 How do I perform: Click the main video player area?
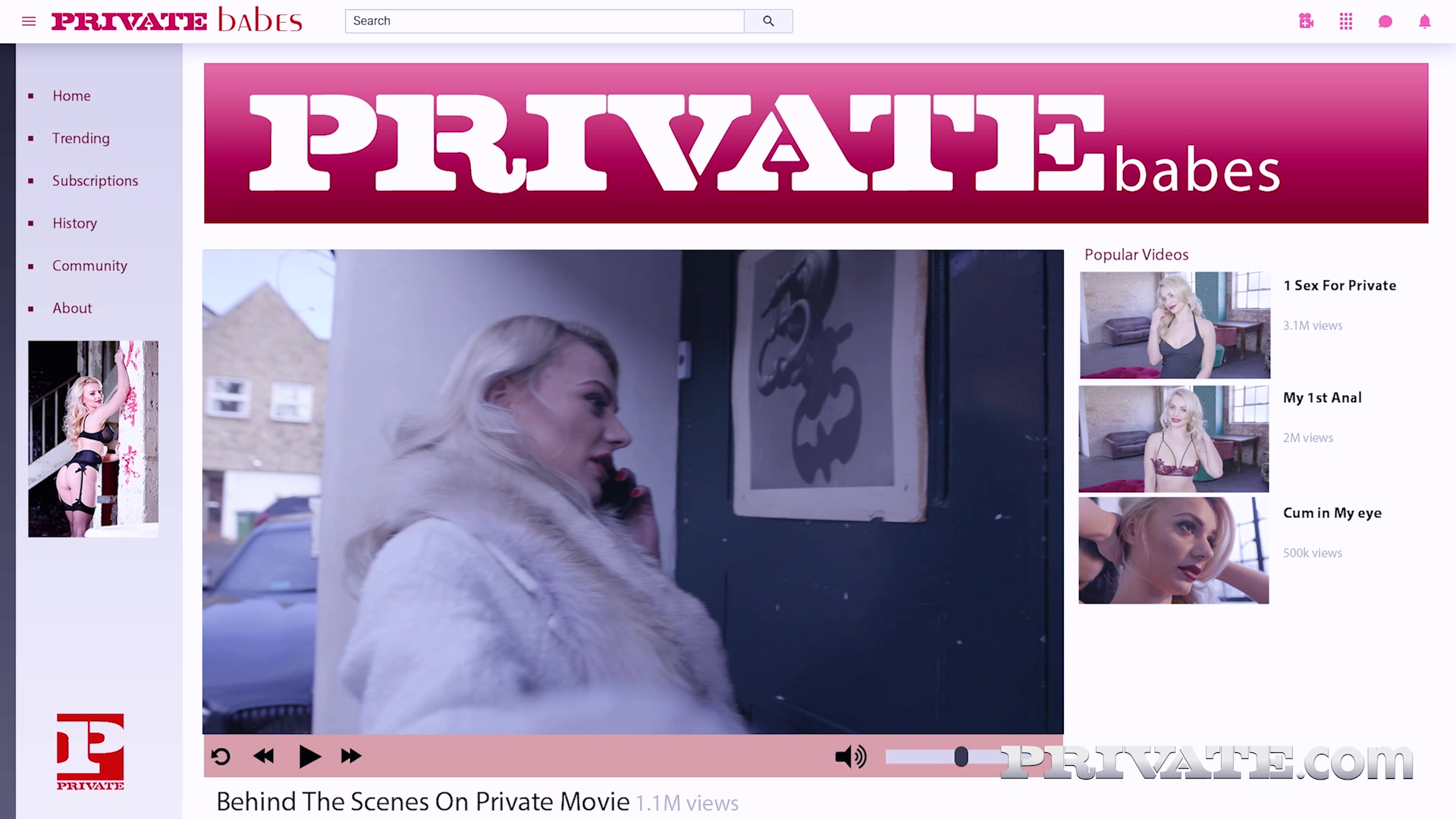[x=633, y=491]
